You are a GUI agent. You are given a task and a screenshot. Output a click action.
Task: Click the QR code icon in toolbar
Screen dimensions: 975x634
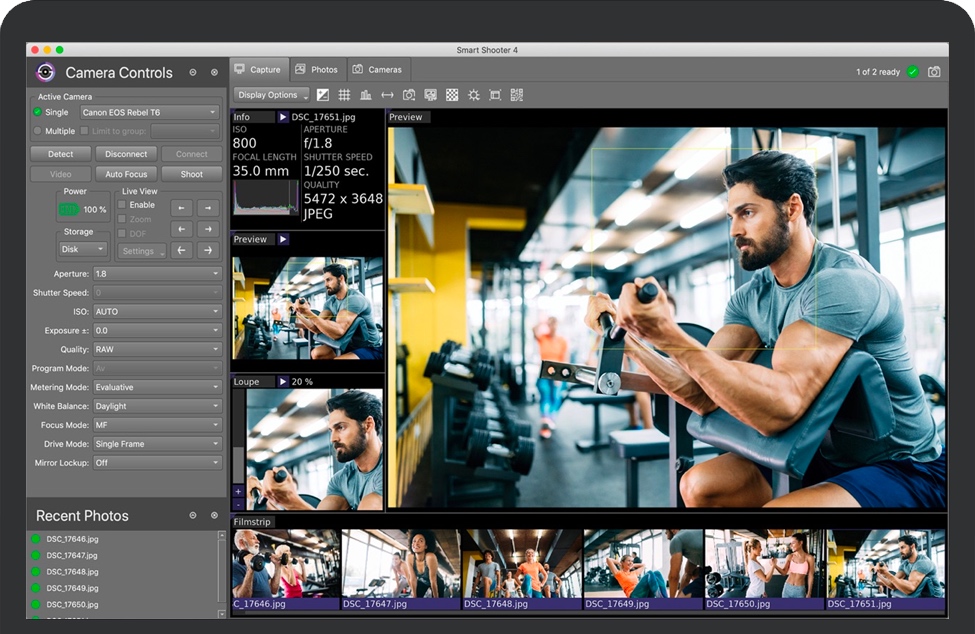(x=516, y=95)
